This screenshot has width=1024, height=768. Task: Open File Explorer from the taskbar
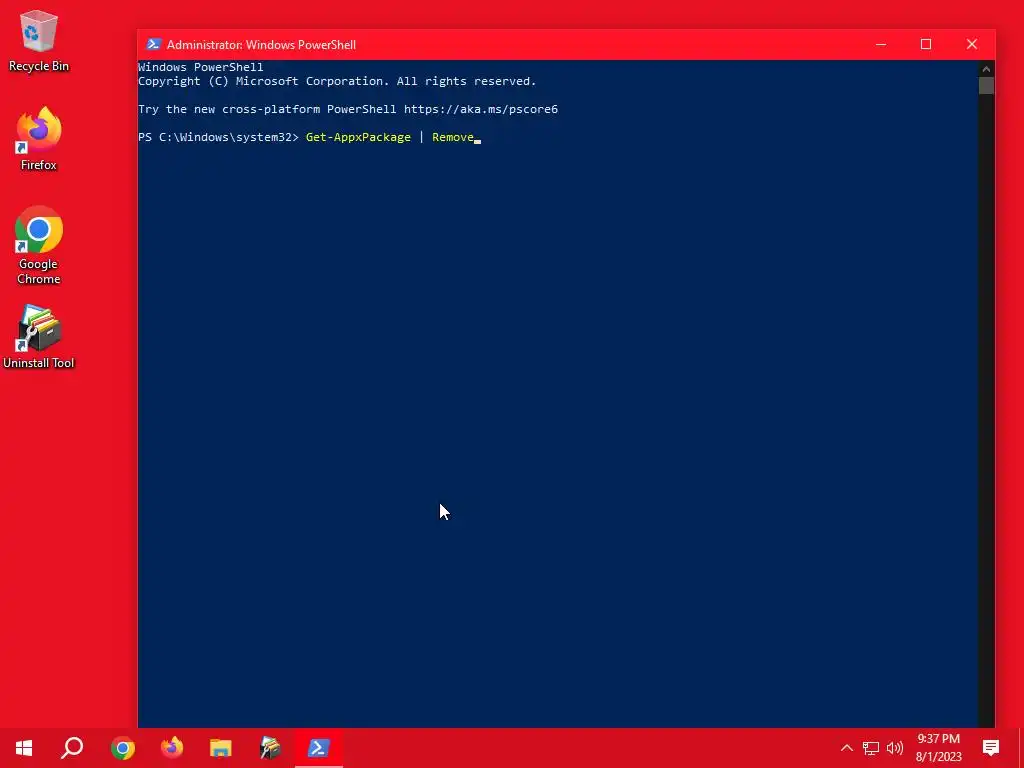(221, 748)
